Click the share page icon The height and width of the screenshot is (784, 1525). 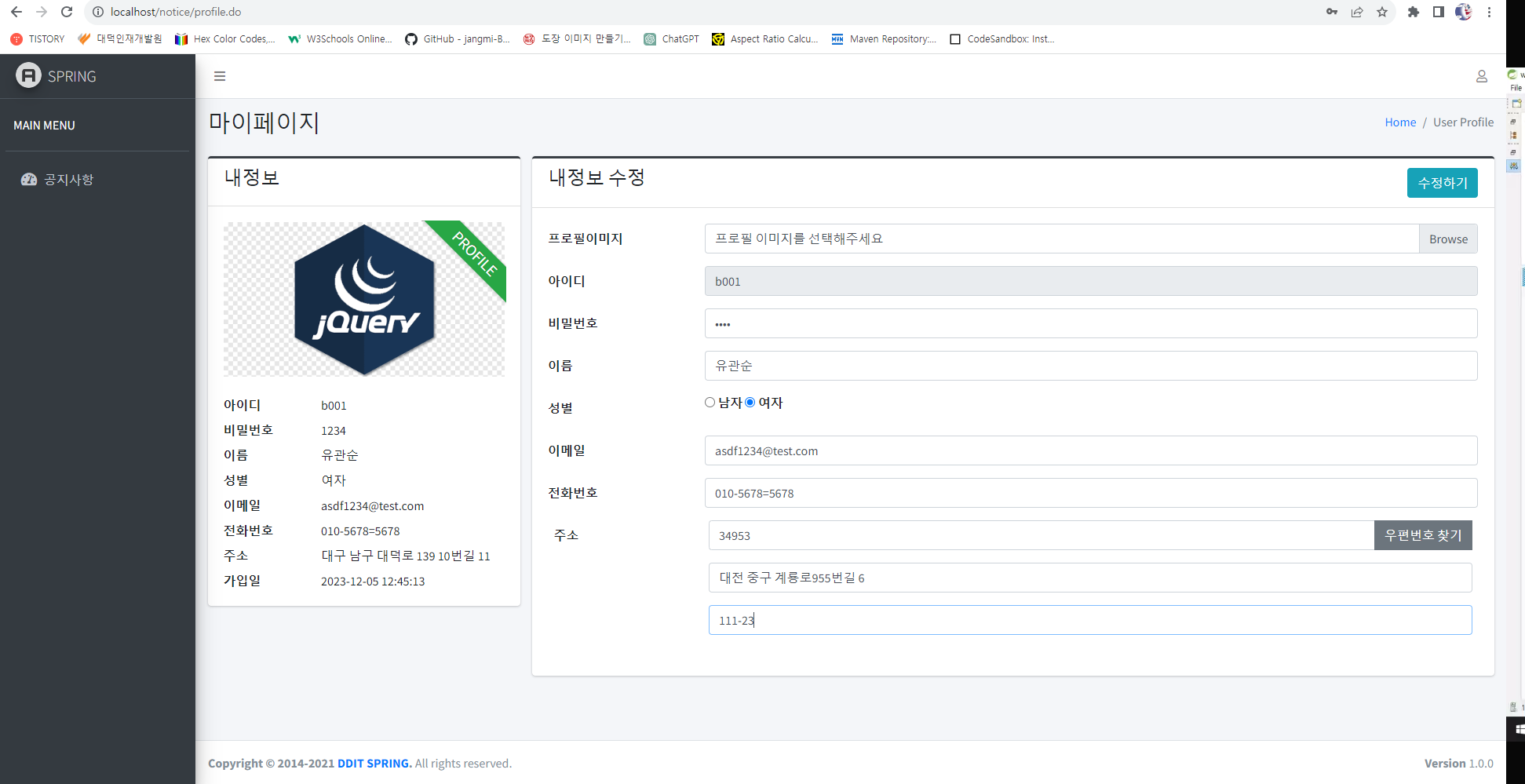[x=1357, y=12]
